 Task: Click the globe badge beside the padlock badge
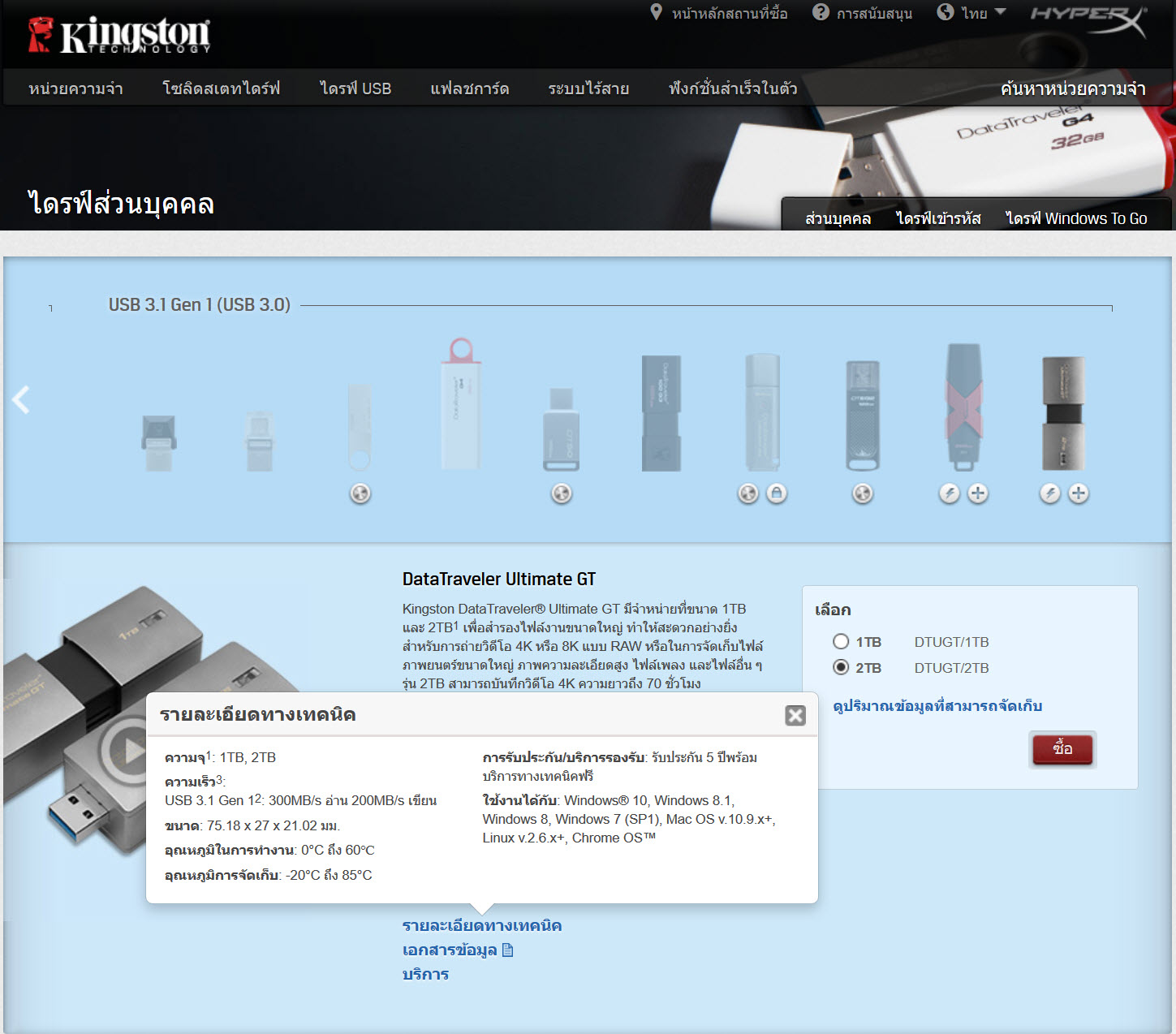pos(748,493)
